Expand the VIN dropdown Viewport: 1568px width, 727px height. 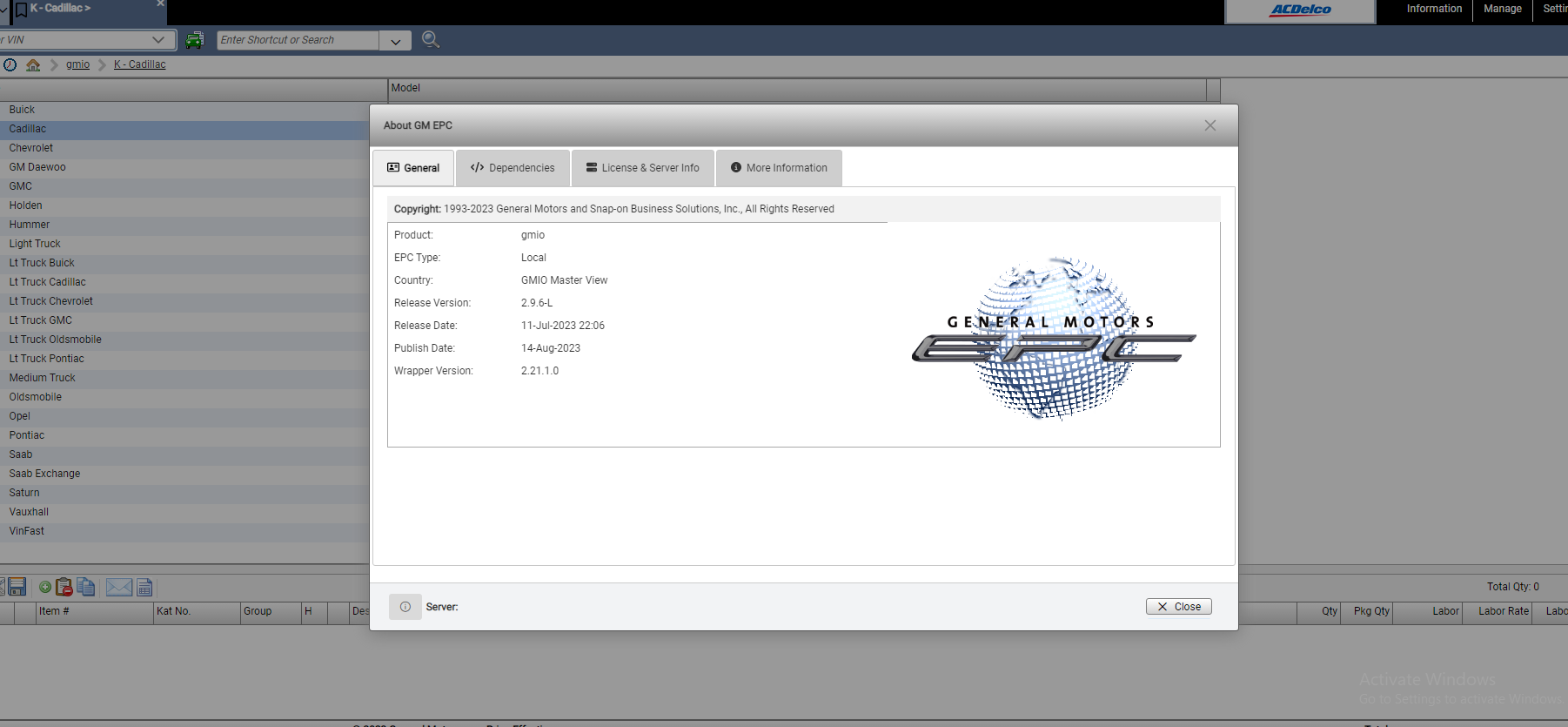tap(157, 40)
